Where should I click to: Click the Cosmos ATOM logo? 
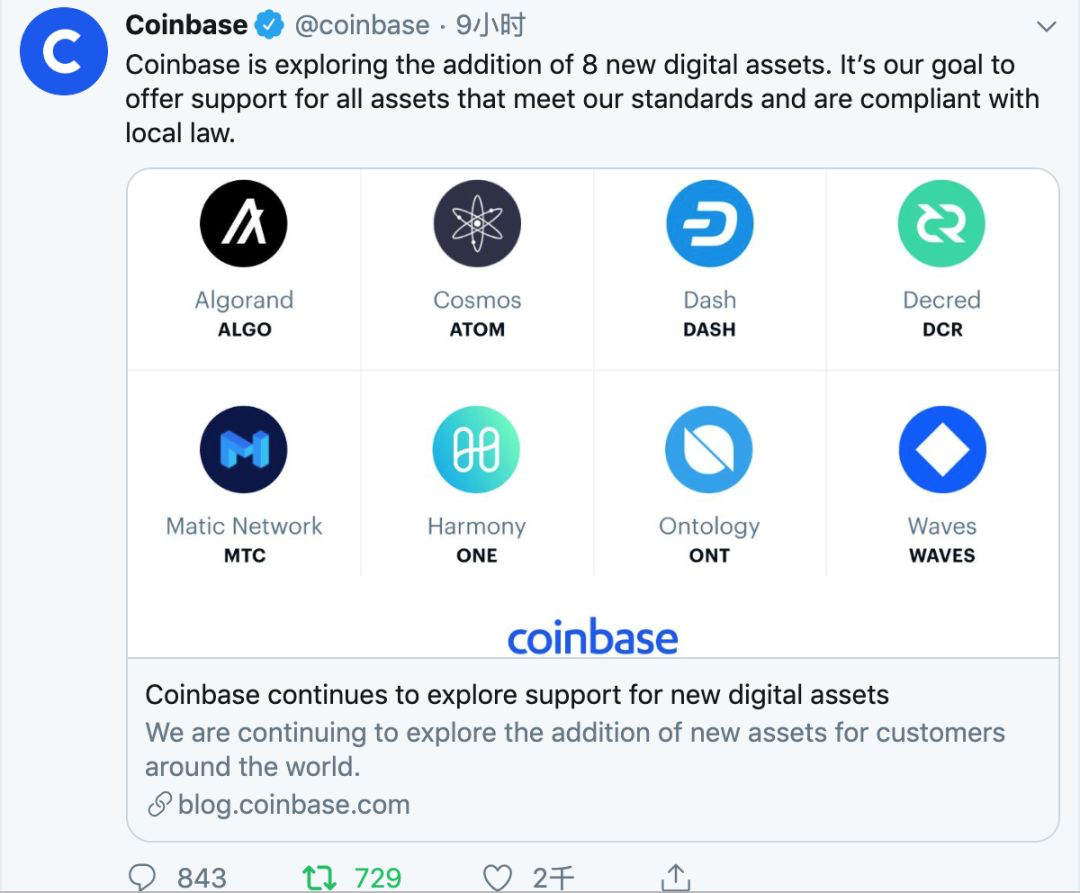[x=477, y=224]
